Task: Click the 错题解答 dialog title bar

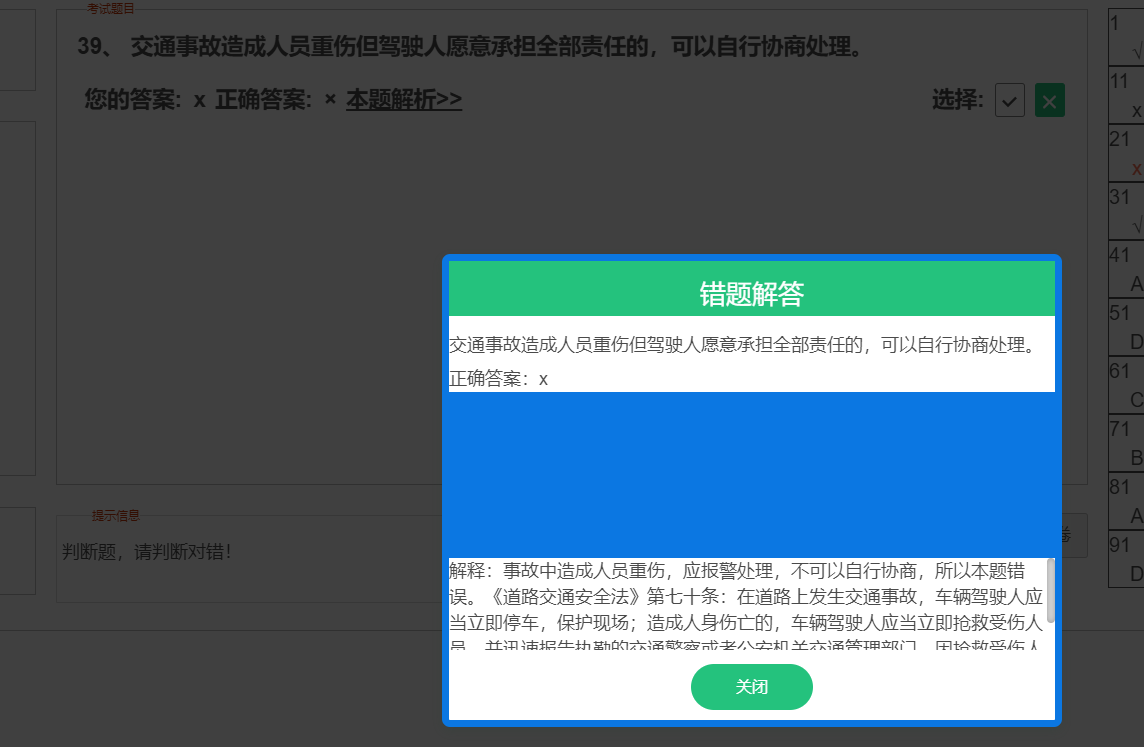Action: coord(752,290)
